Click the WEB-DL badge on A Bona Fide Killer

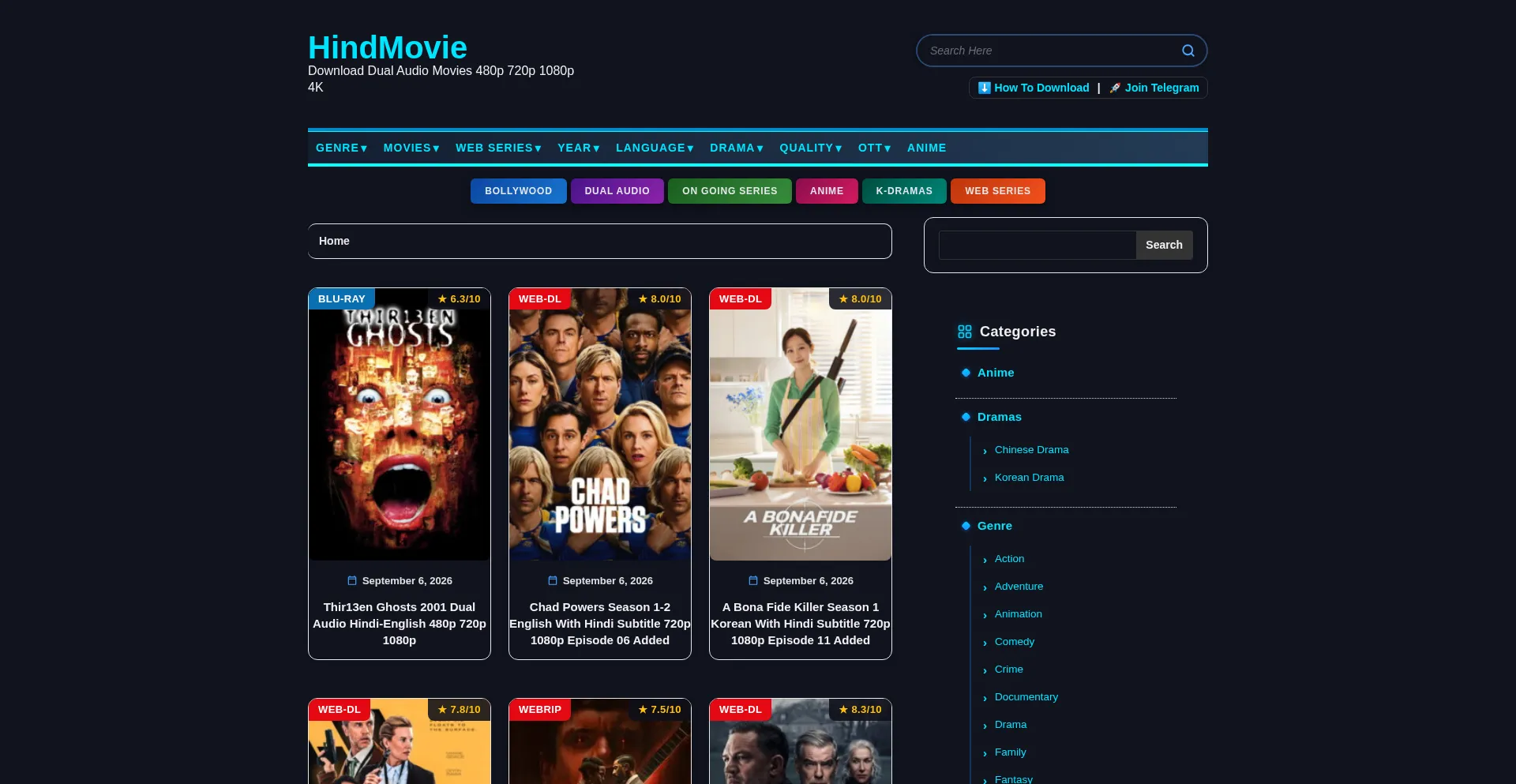[741, 299]
